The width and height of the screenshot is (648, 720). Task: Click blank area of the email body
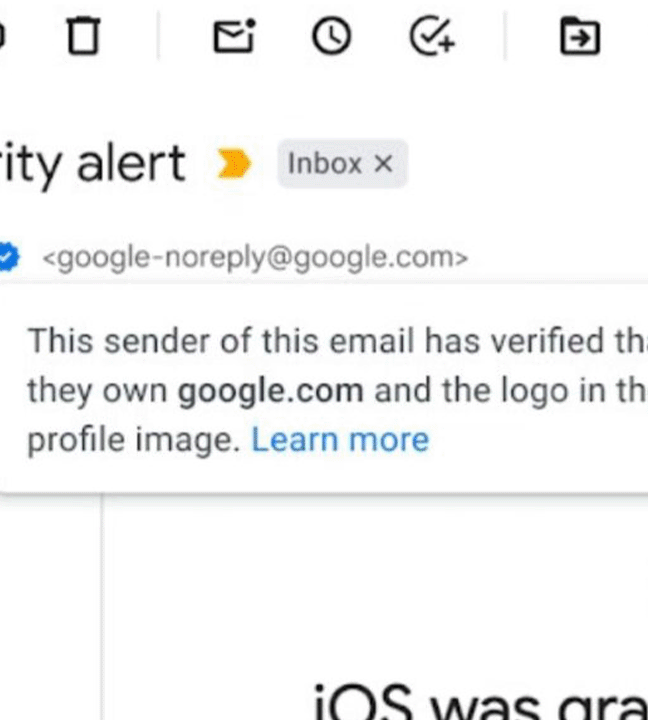[367, 588]
